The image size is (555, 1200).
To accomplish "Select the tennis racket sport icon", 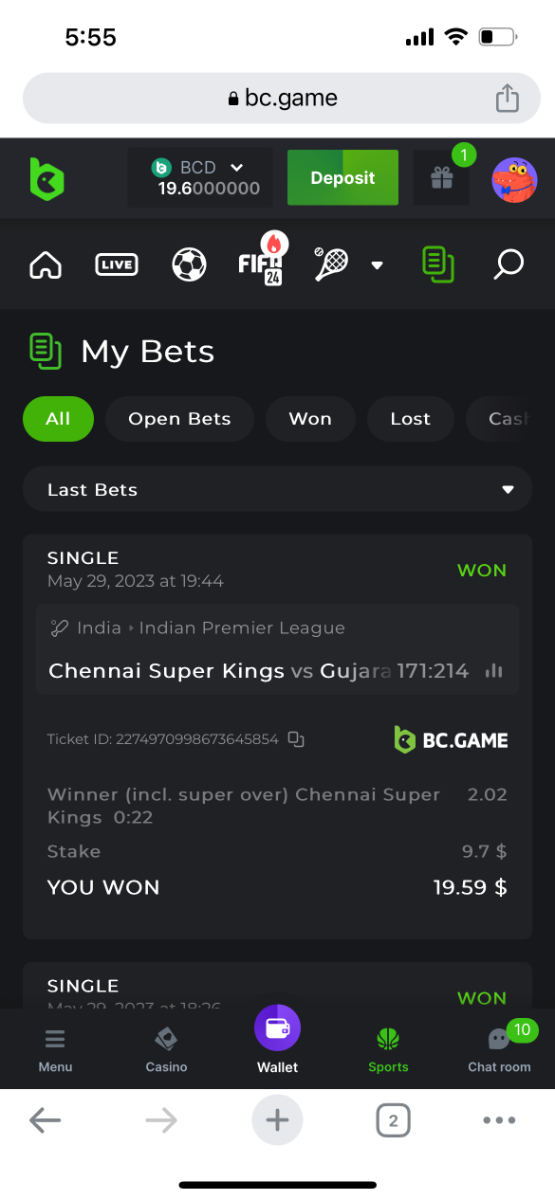I will [x=331, y=264].
